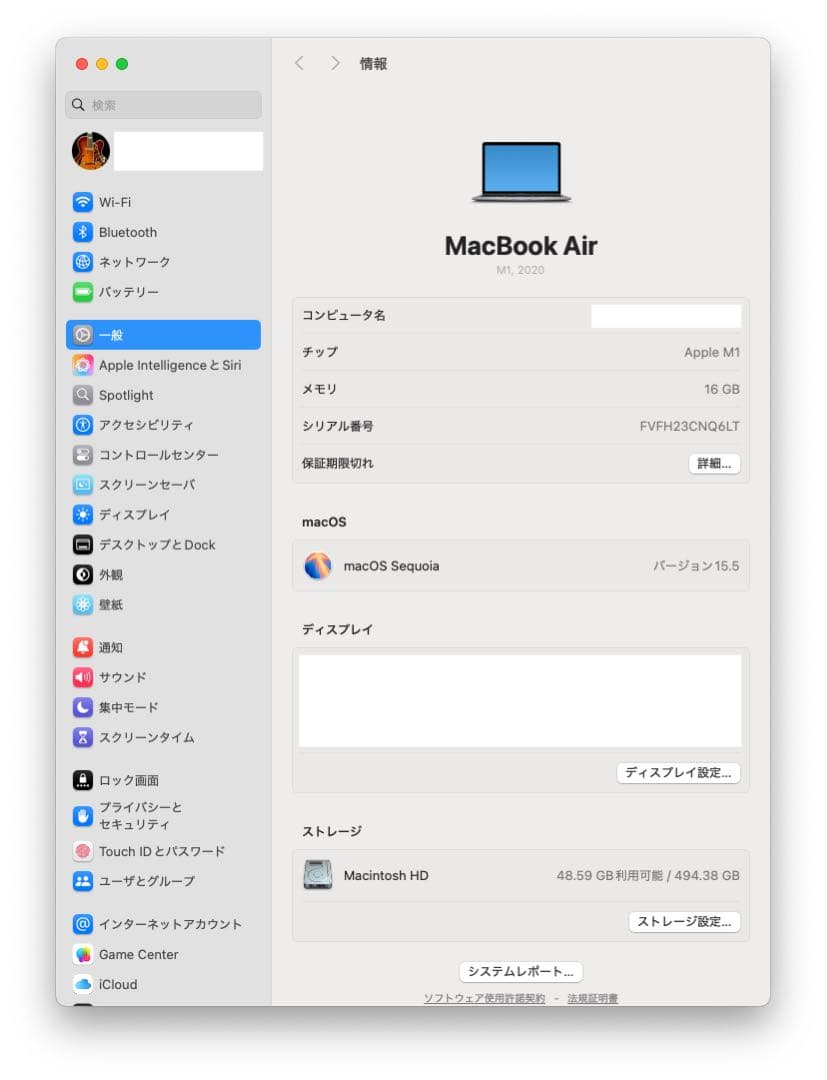Image resolution: width=827 pixels, height=1080 pixels.
Task: Open the スクリーンタイム hourglass icon
Action: click(83, 737)
